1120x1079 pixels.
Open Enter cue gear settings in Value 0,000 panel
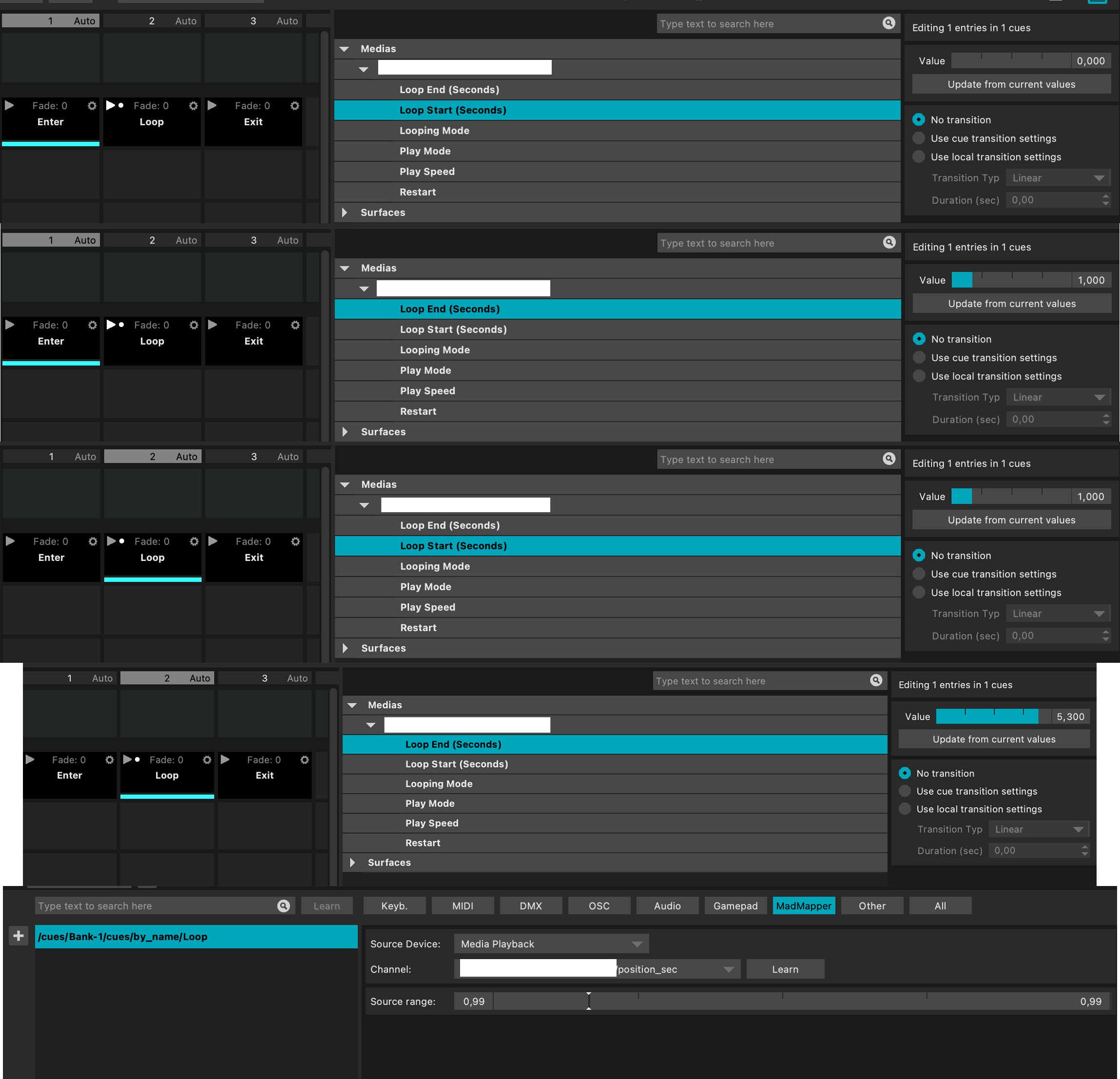point(92,106)
